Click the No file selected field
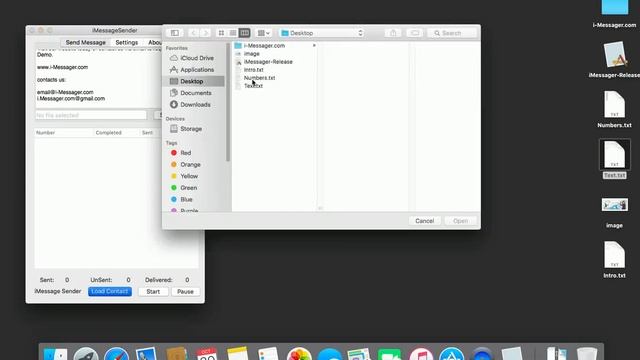The image size is (640, 360). pyautogui.click(x=91, y=116)
